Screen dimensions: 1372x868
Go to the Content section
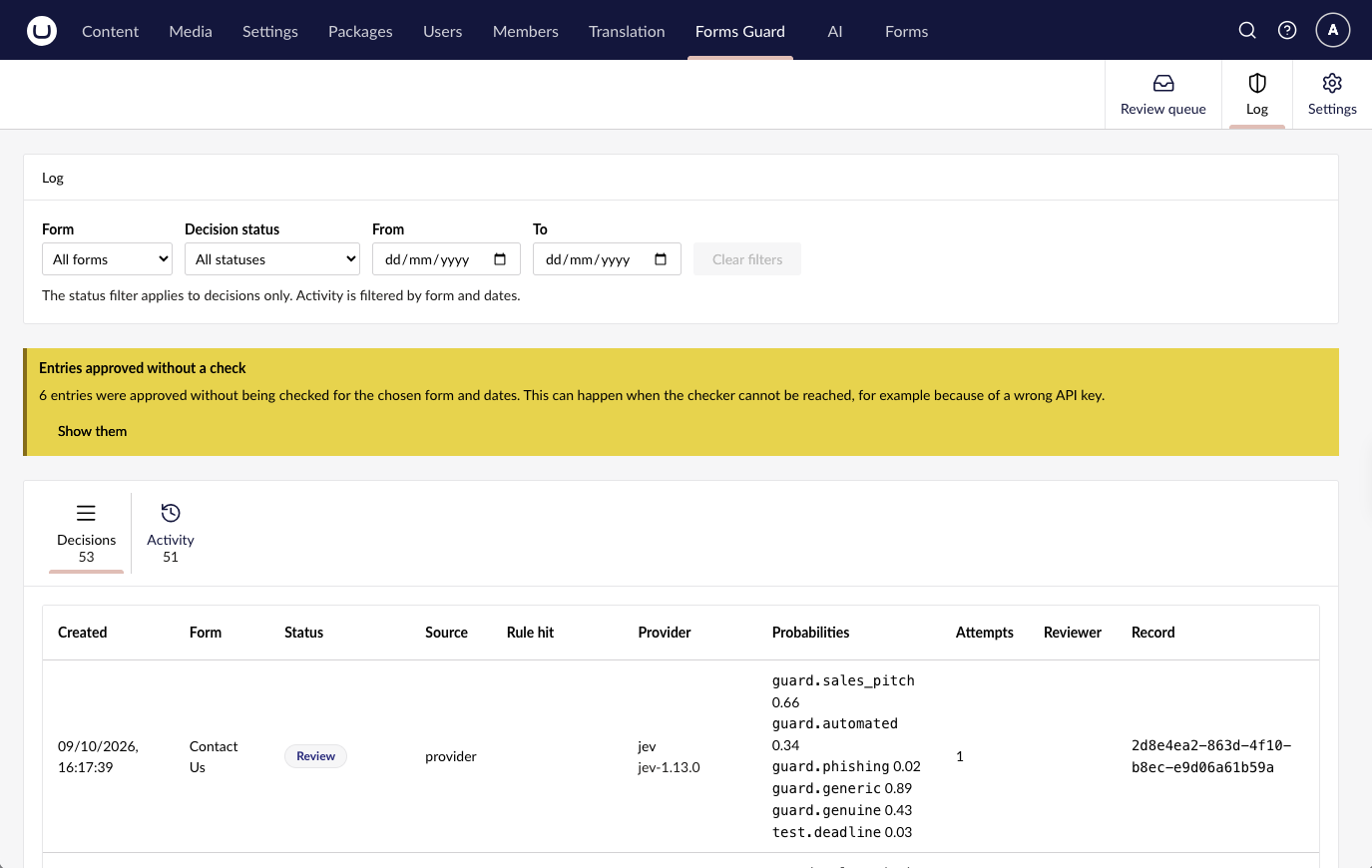pos(110,31)
